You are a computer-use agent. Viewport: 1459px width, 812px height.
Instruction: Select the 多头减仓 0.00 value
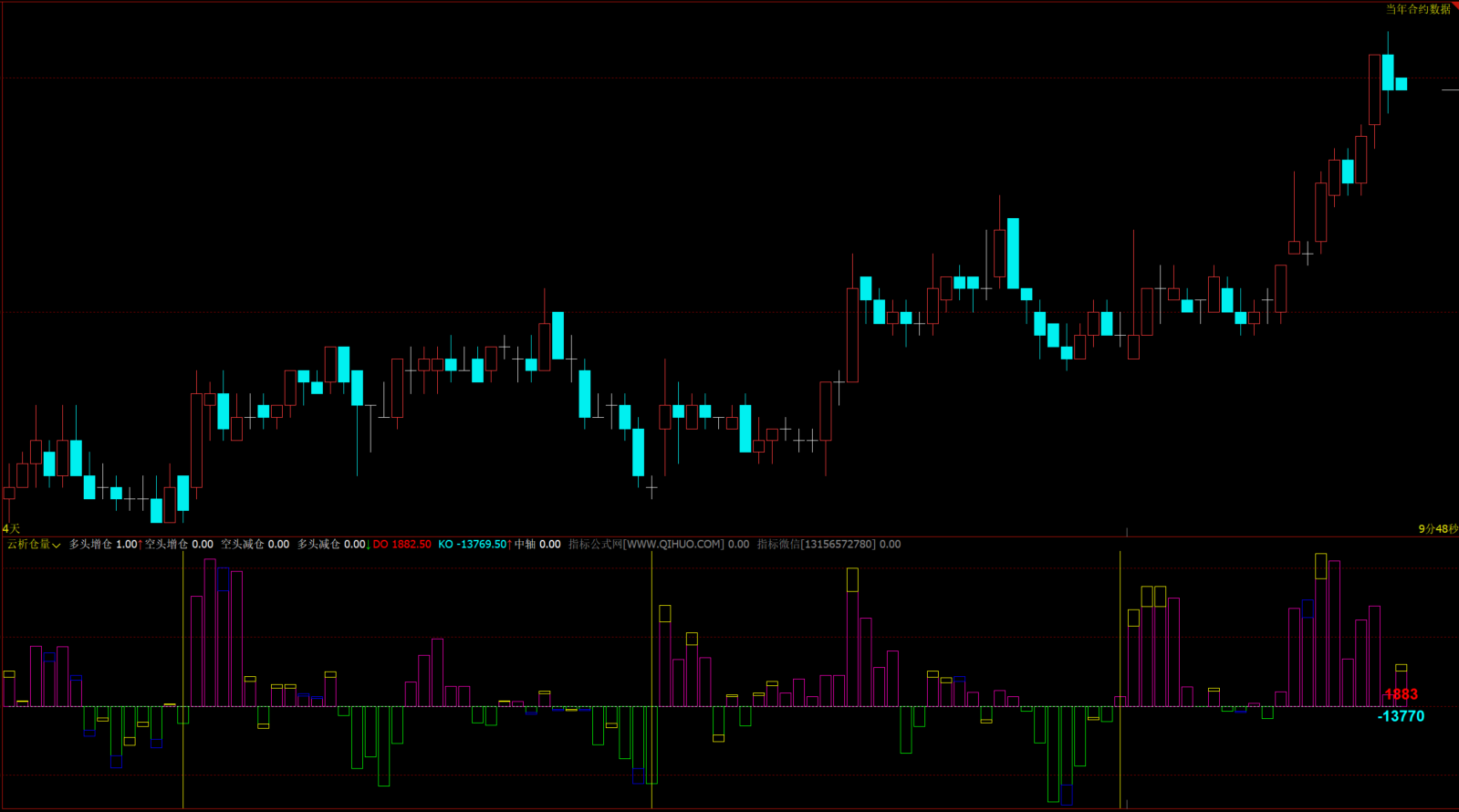(x=331, y=545)
